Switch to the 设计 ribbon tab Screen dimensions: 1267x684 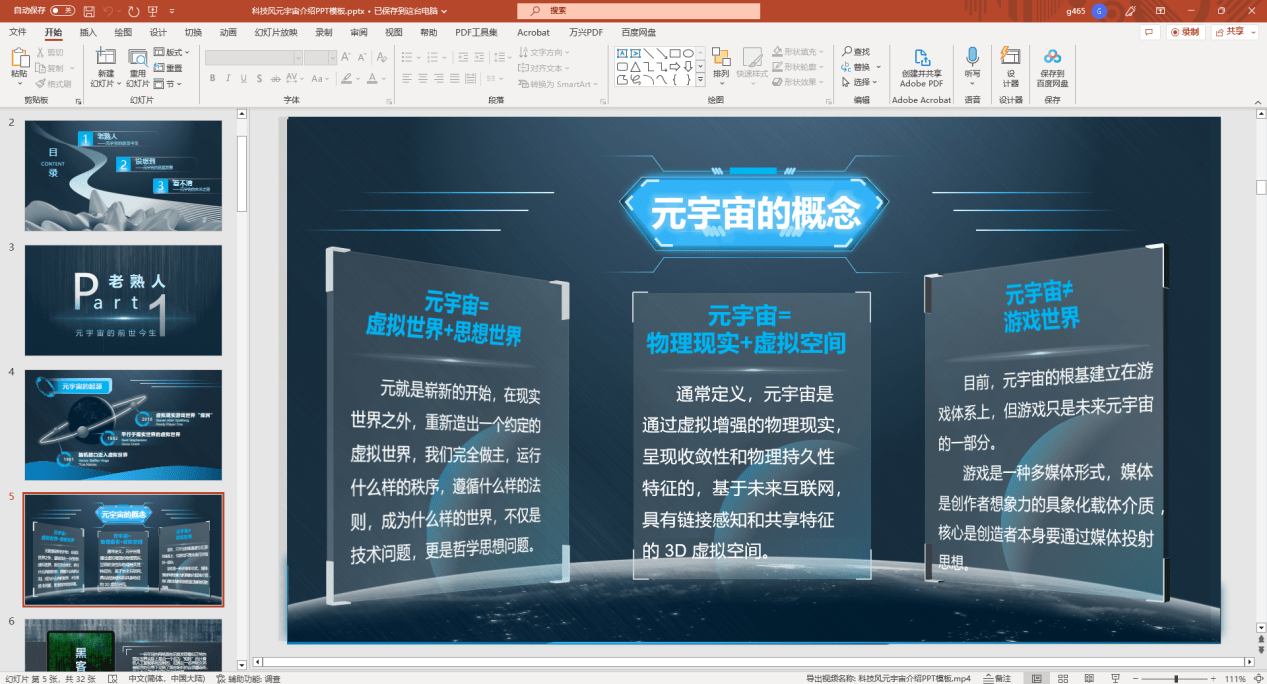(x=158, y=32)
